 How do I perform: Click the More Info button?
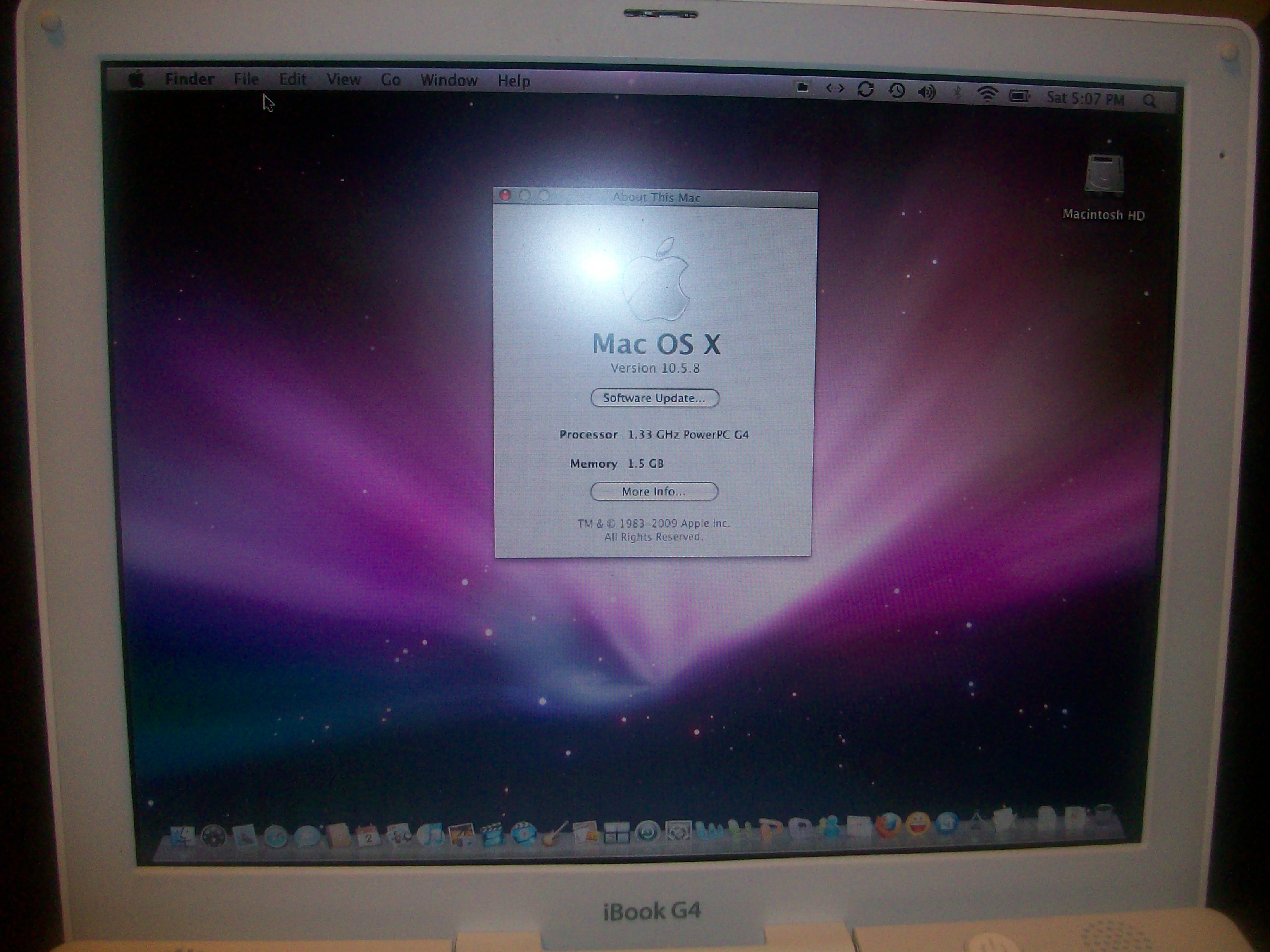tap(654, 492)
